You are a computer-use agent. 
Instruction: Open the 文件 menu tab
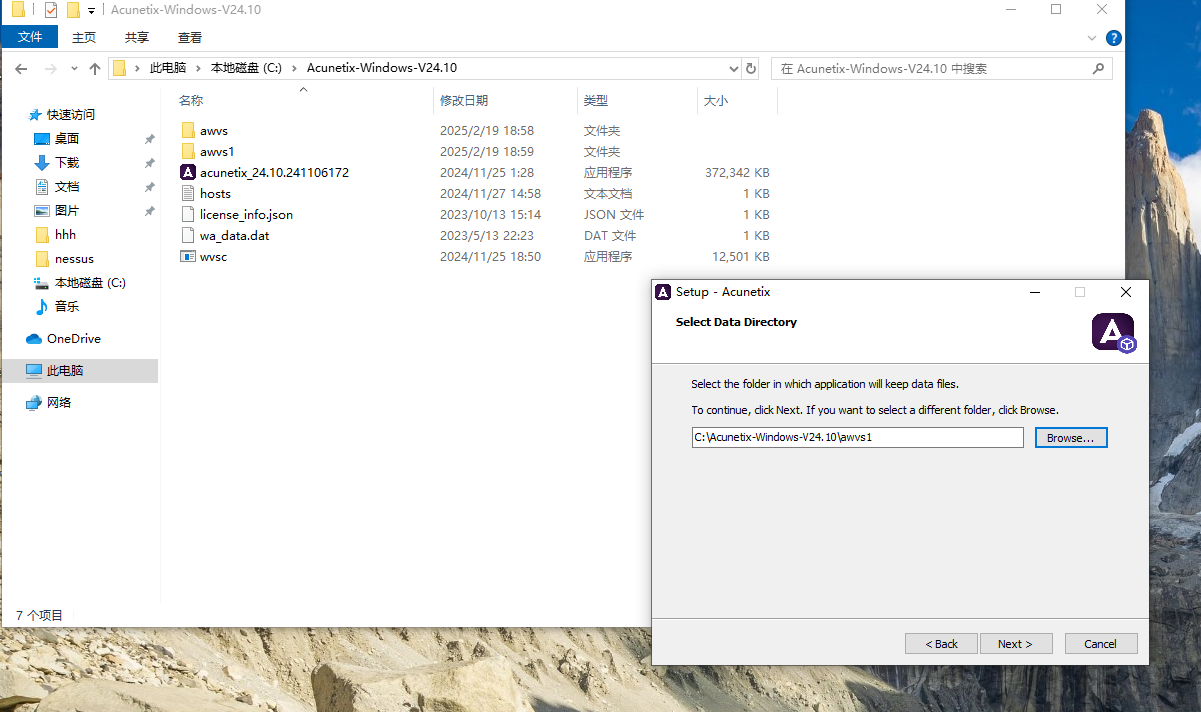[30, 37]
